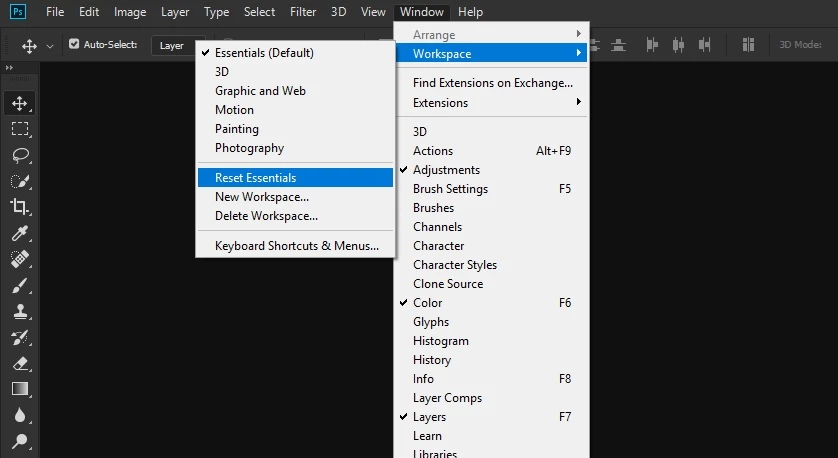Viewport: 838px width, 458px height.
Task: Open the Layer menu
Action: [x=175, y=12]
